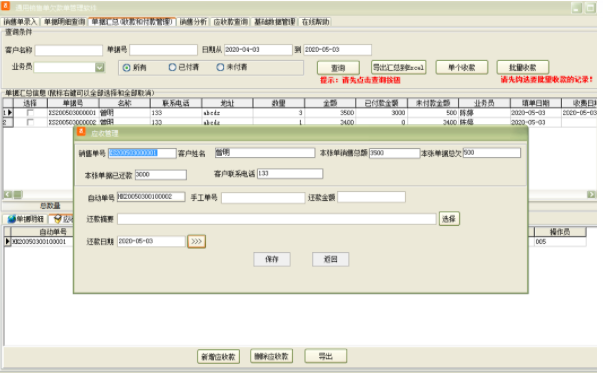
Task: Click the 未付款金额 column header
Action: pos(433,103)
